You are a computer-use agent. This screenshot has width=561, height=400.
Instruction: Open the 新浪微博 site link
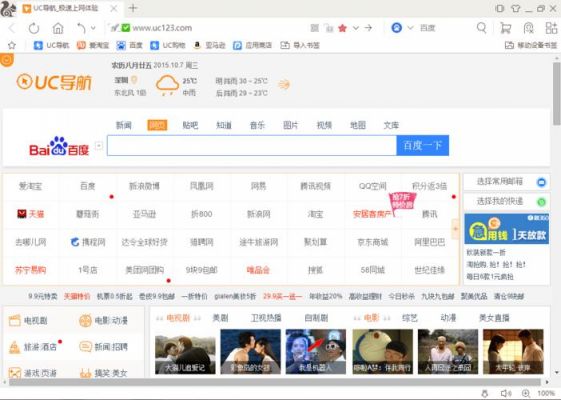pos(144,186)
